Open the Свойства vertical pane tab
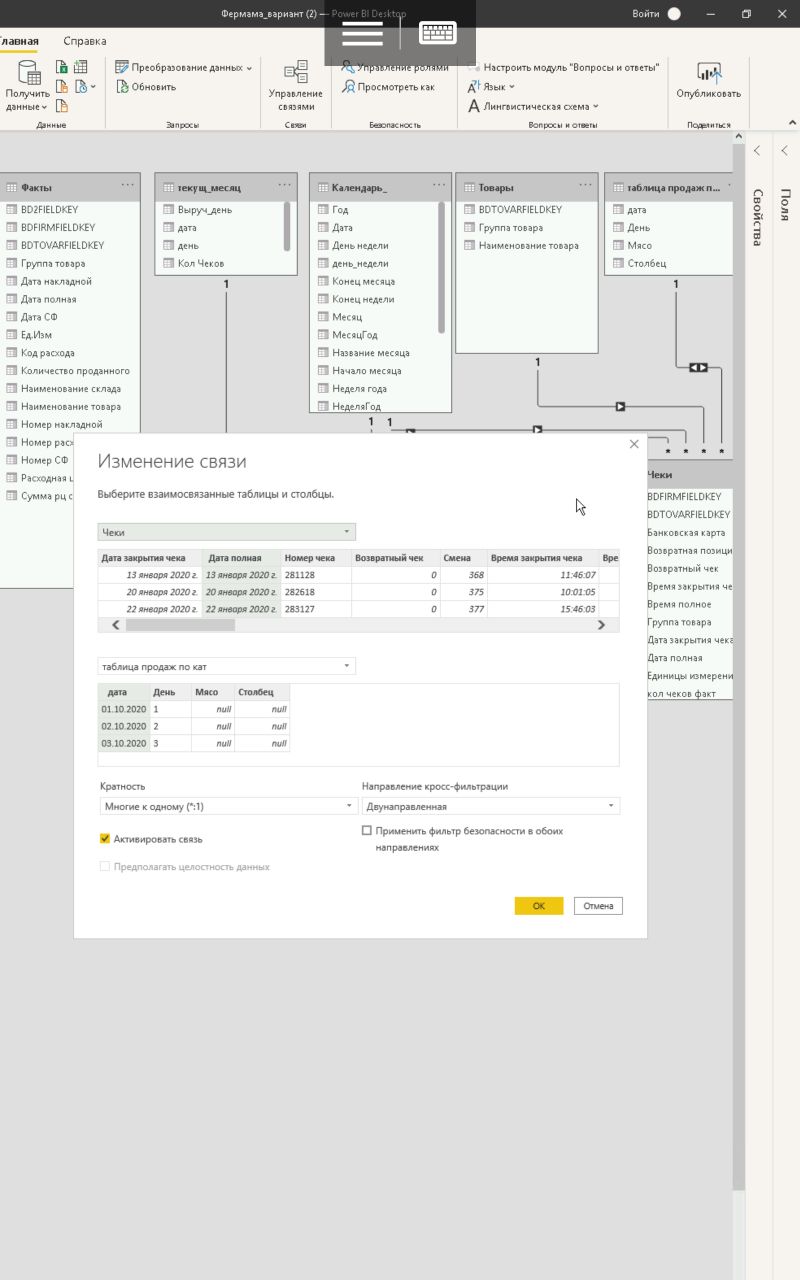 tap(757, 218)
